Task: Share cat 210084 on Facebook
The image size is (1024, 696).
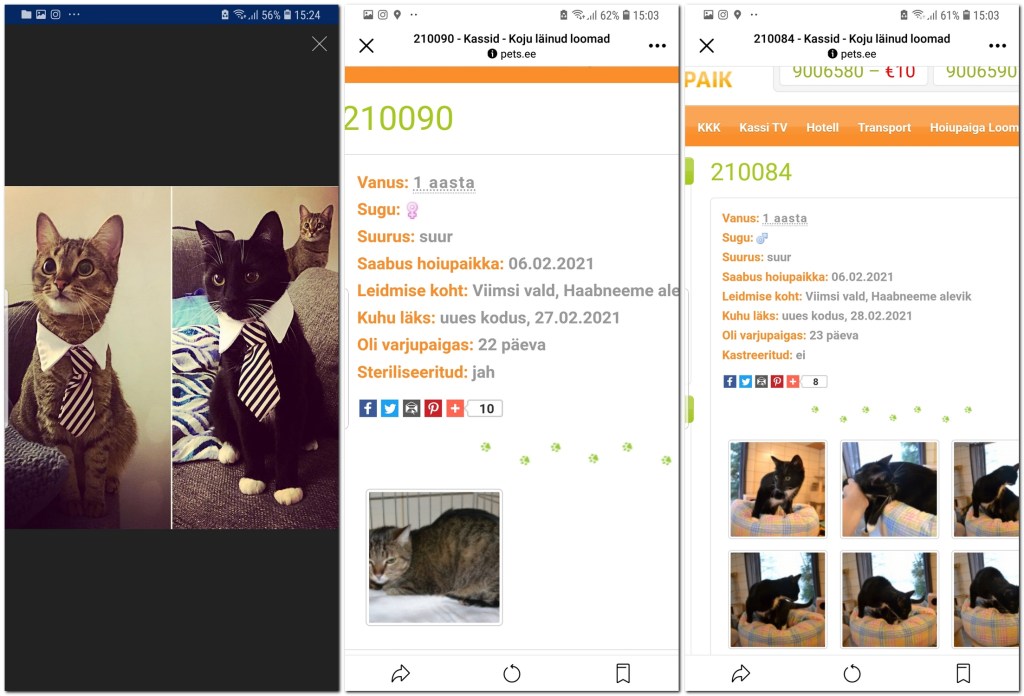Action: tap(729, 381)
